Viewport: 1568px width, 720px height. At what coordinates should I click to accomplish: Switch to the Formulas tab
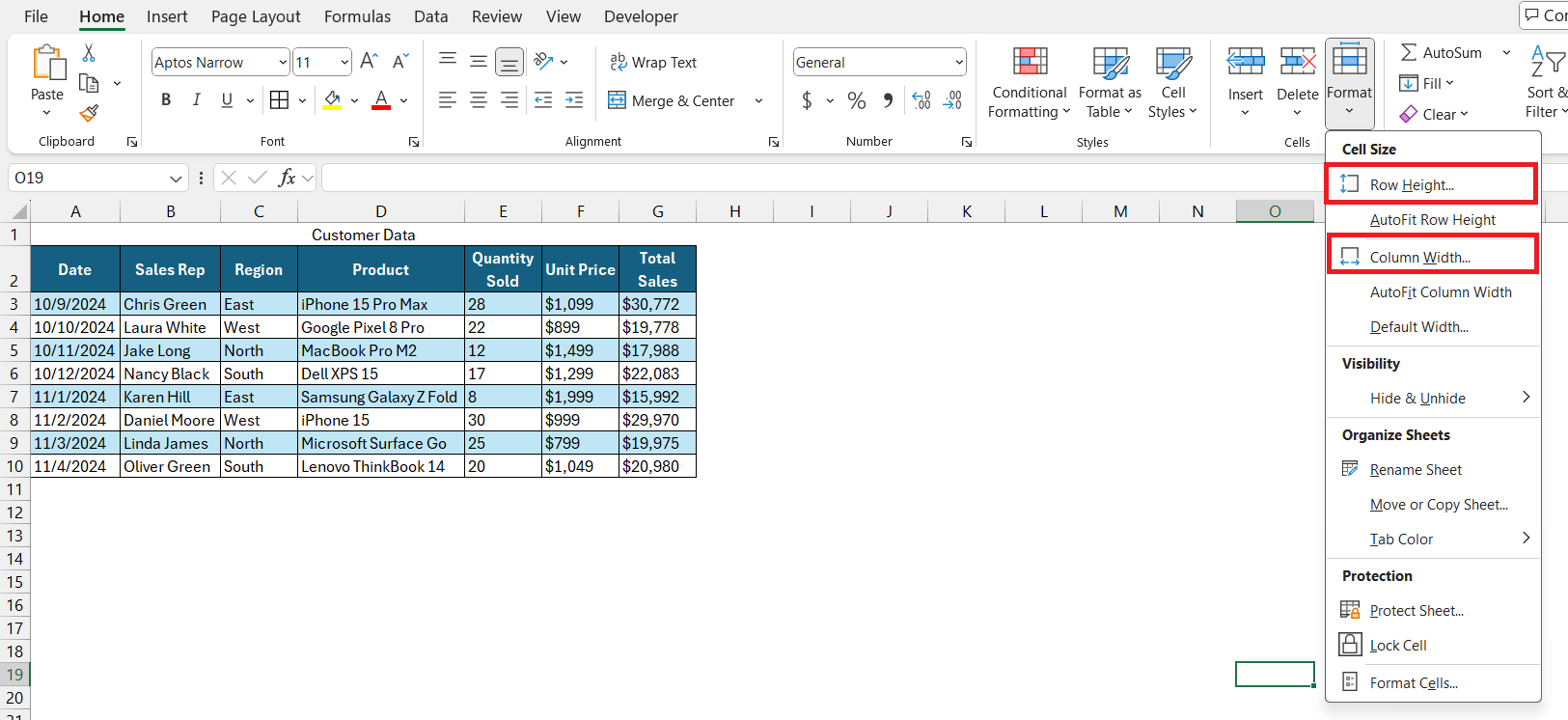click(357, 16)
